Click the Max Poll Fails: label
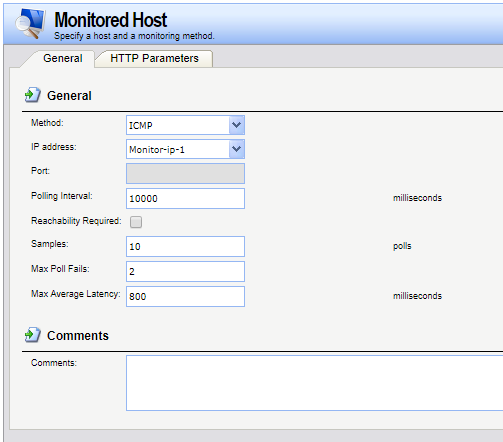This screenshot has height=442, width=503. tap(60, 269)
